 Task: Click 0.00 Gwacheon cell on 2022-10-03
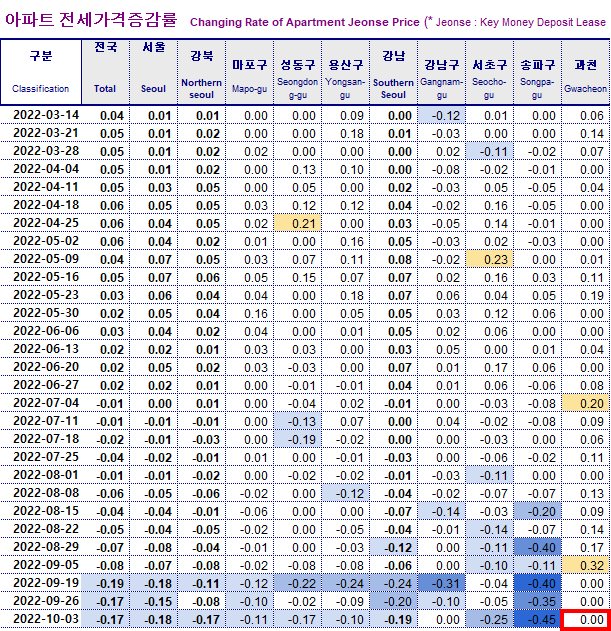point(586,620)
